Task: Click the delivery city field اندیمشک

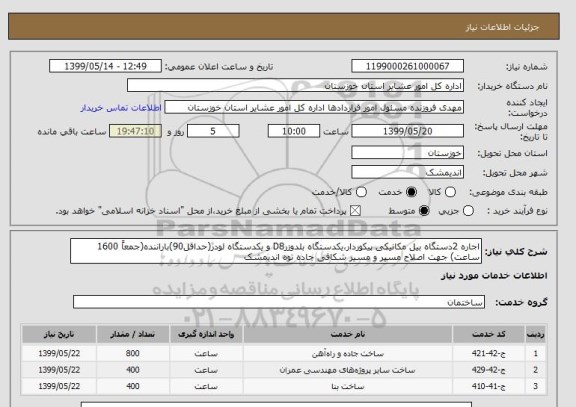Action: tap(407, 172)
